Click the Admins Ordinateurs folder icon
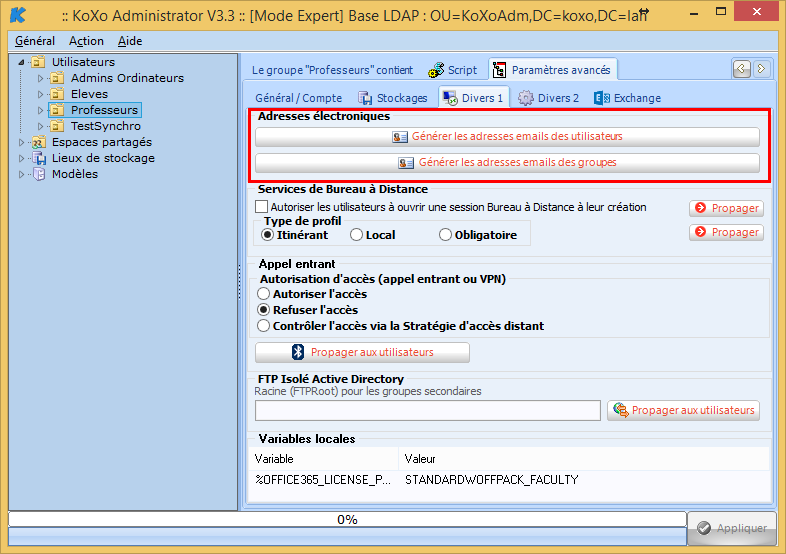The width and height of the screenshot is (786, 554). 57,78
